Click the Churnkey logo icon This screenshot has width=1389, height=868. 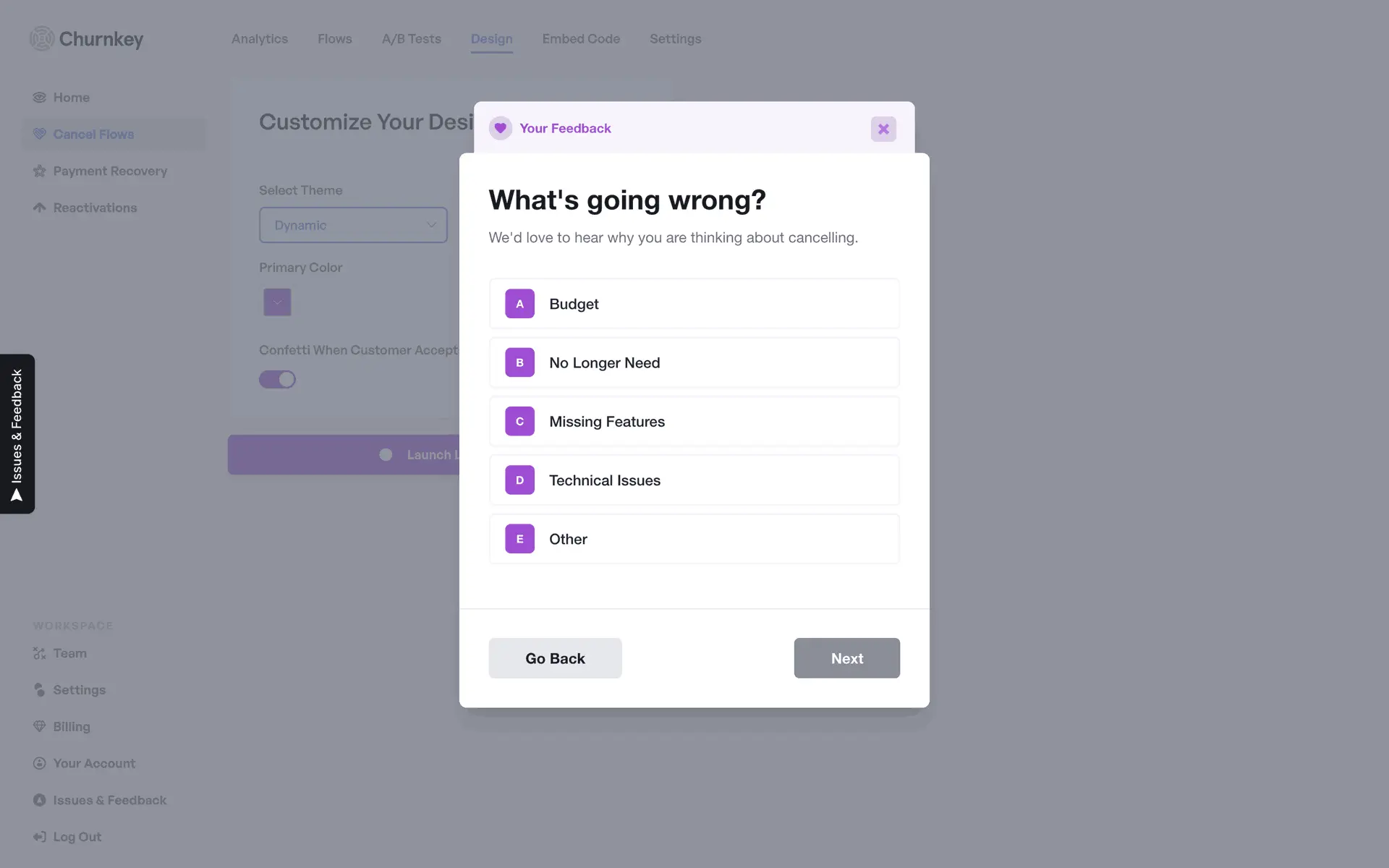42,38
